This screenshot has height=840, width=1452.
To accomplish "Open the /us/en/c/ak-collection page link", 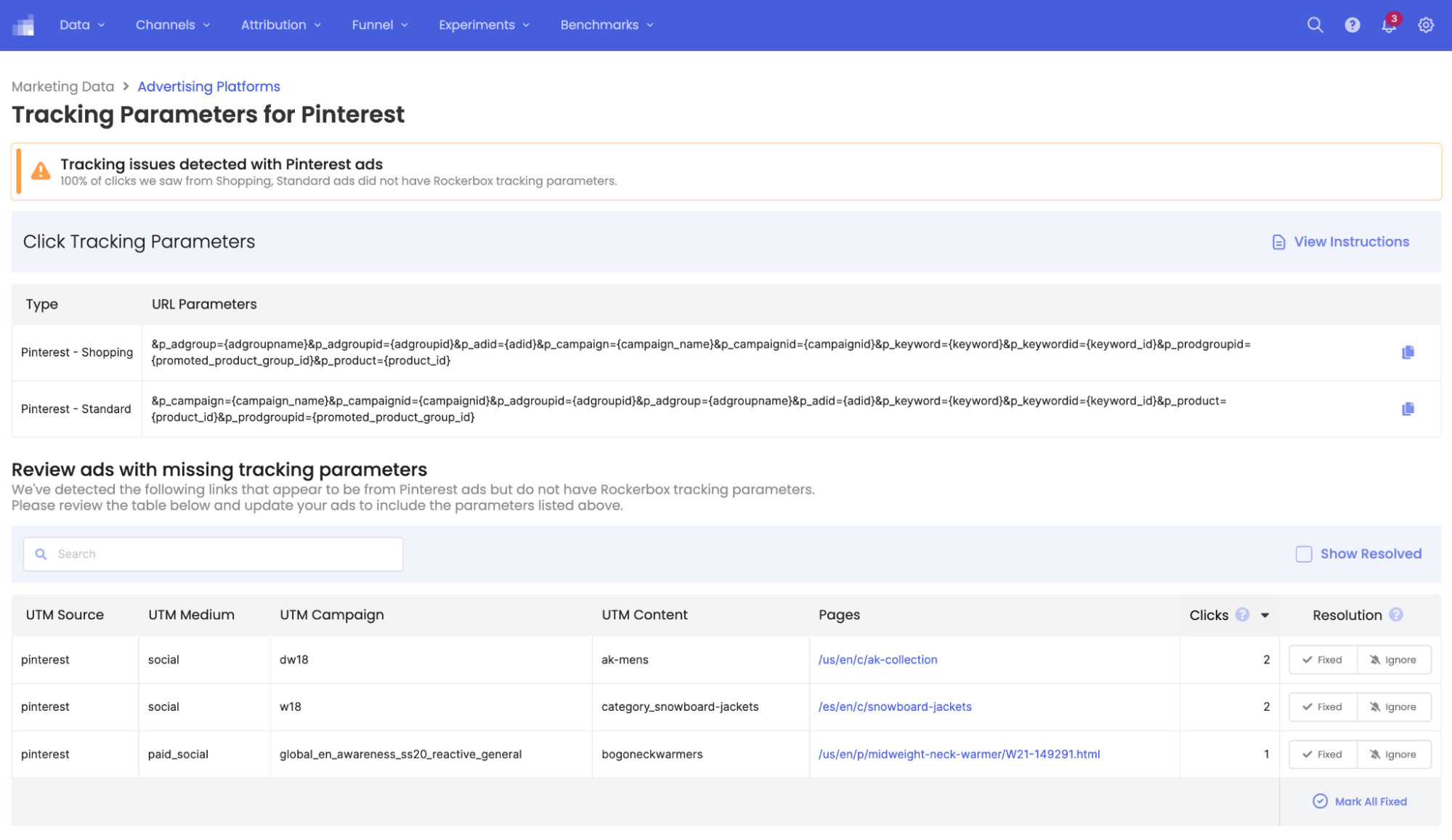I will click(x=877, y=660).
